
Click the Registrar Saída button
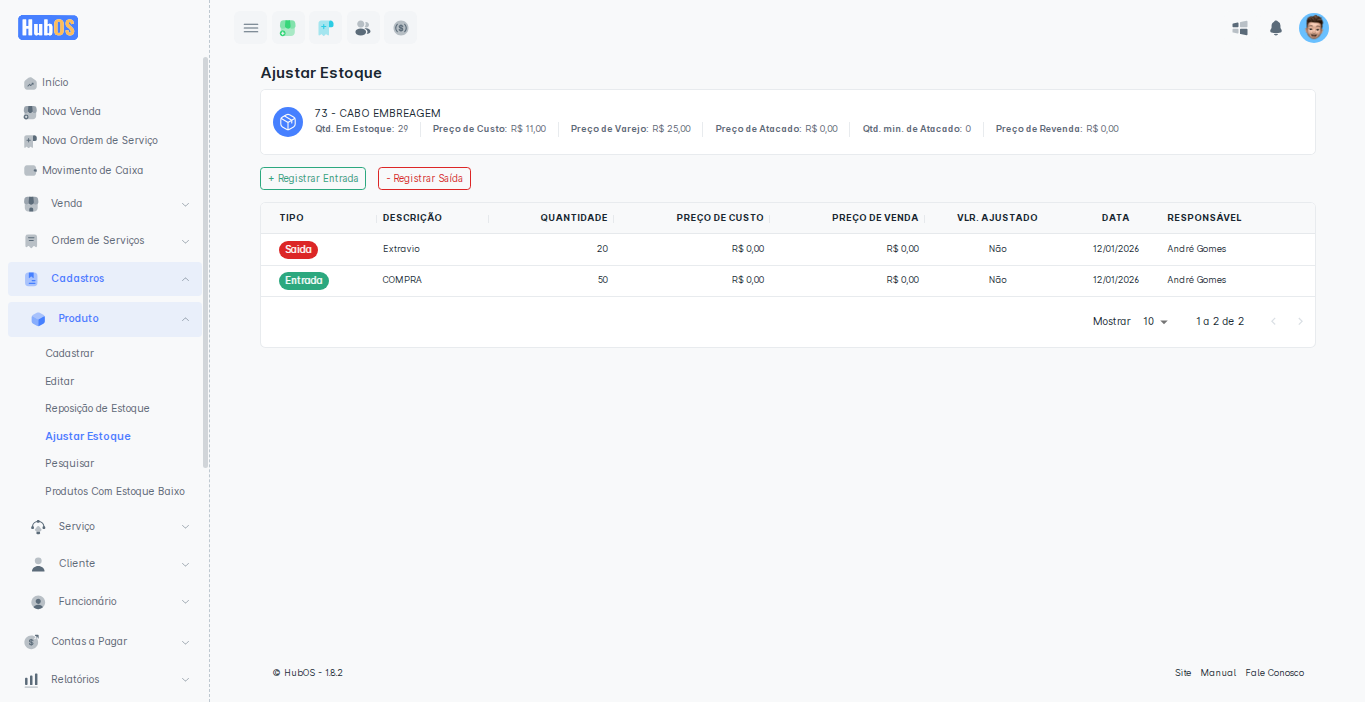[424, 179]
